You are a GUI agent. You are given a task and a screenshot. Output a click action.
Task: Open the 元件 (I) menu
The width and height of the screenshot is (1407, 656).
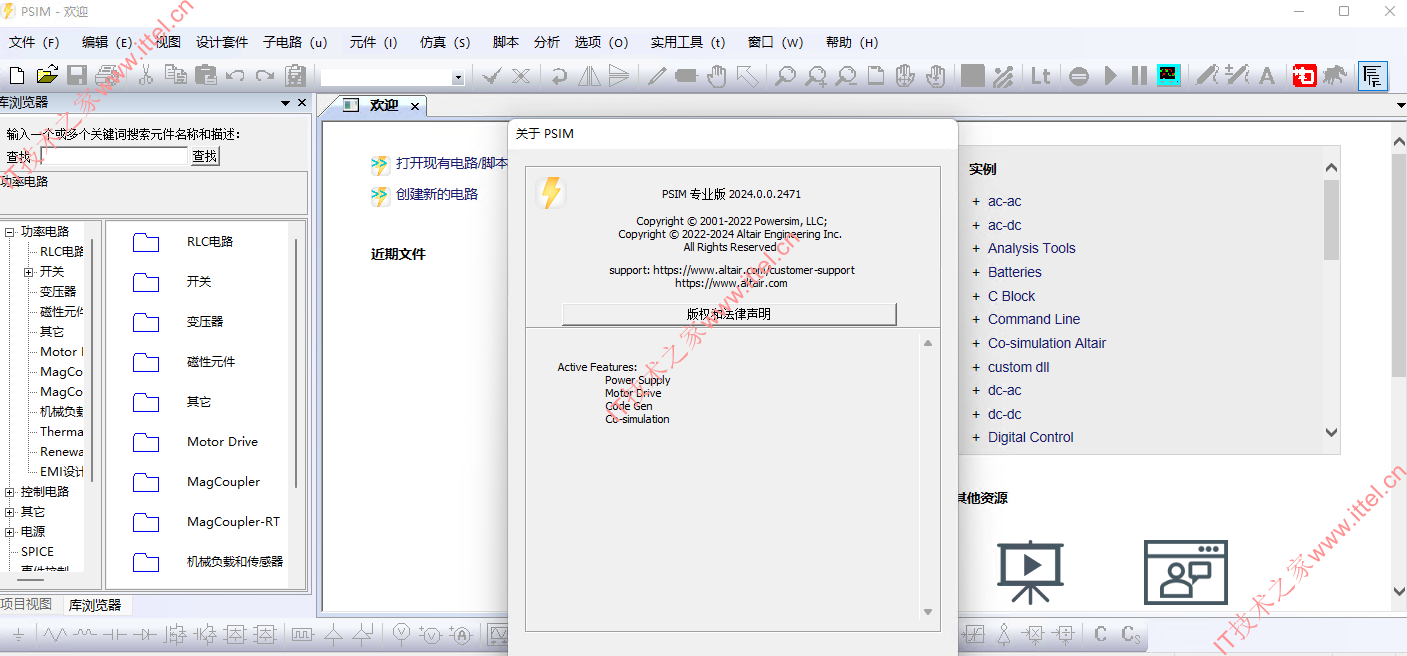coord(373,42)
